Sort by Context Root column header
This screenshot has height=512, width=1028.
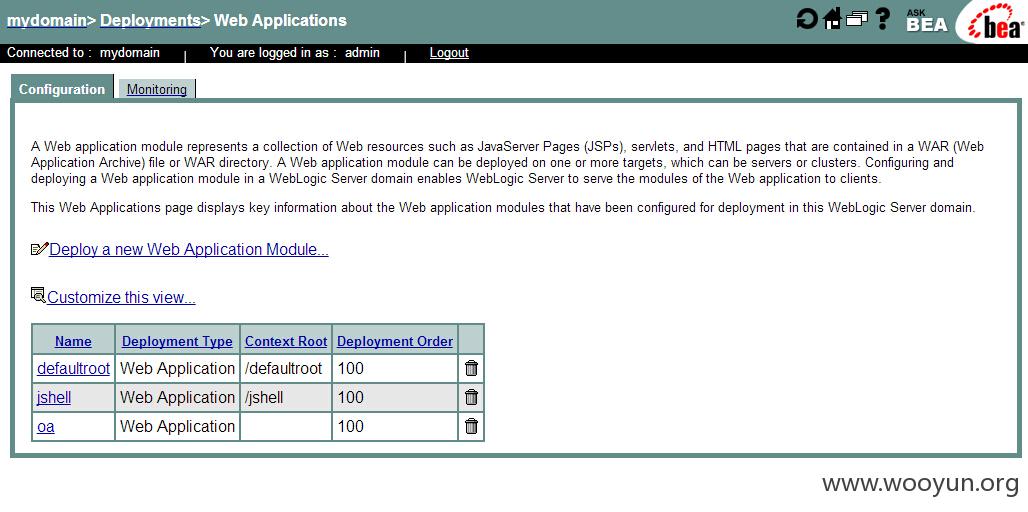click(286, 342)
